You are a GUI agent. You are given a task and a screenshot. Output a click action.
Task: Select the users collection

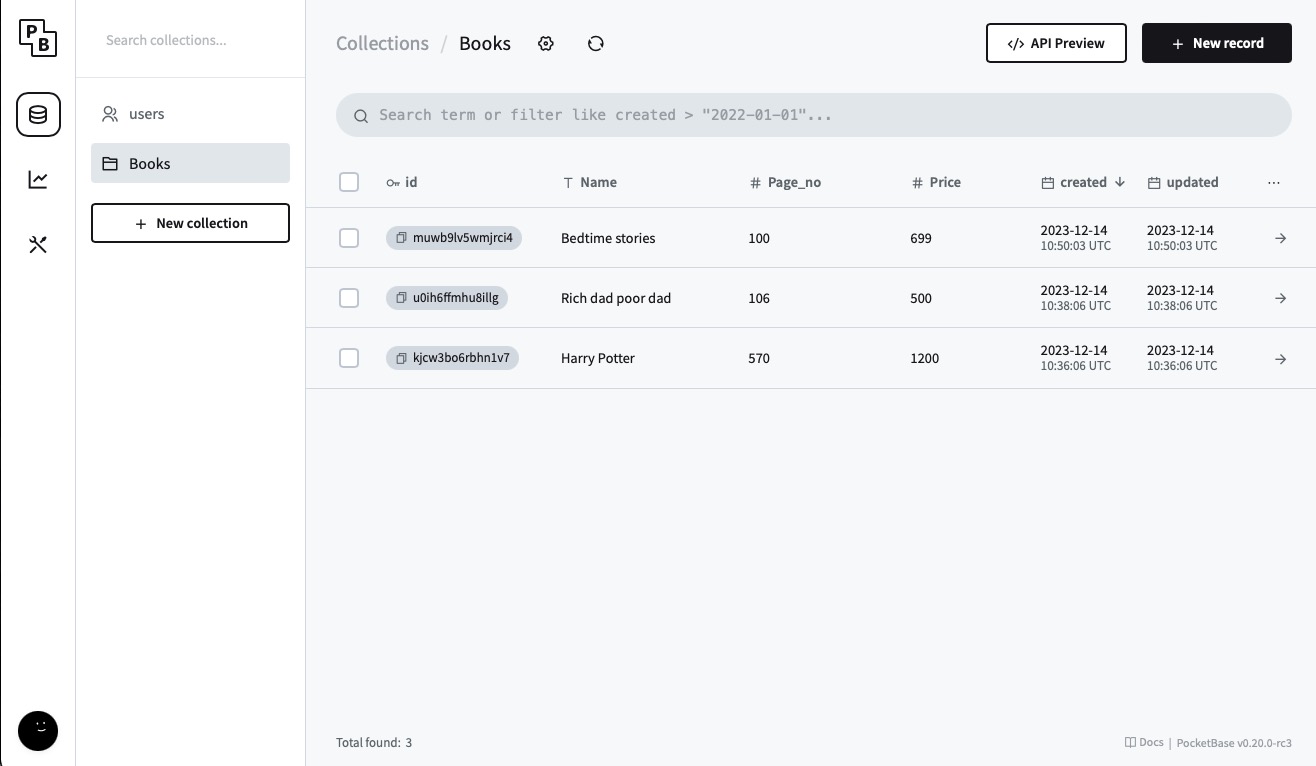point(146,114)
